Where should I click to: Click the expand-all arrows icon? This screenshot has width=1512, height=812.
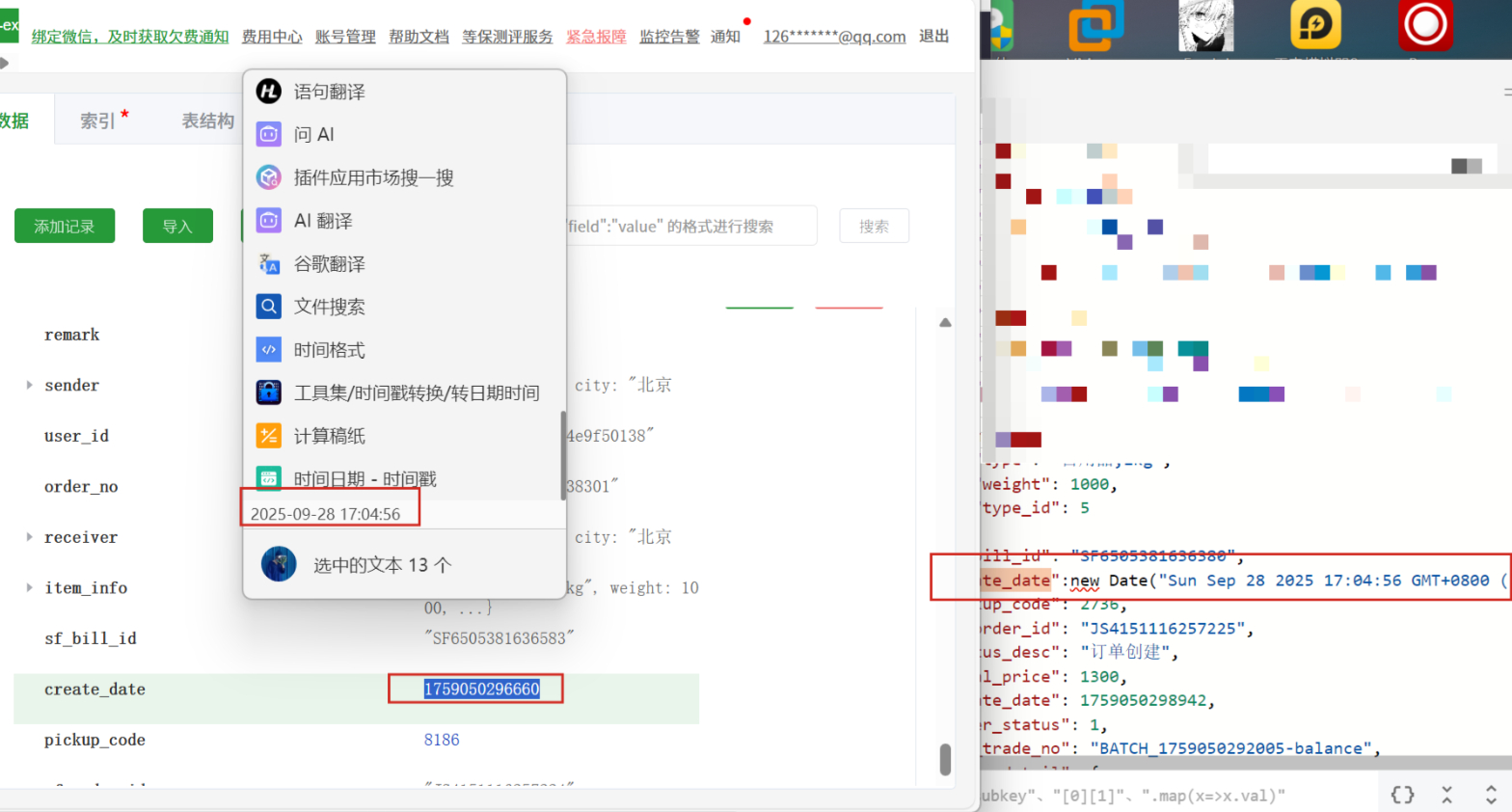point(1491,795)
